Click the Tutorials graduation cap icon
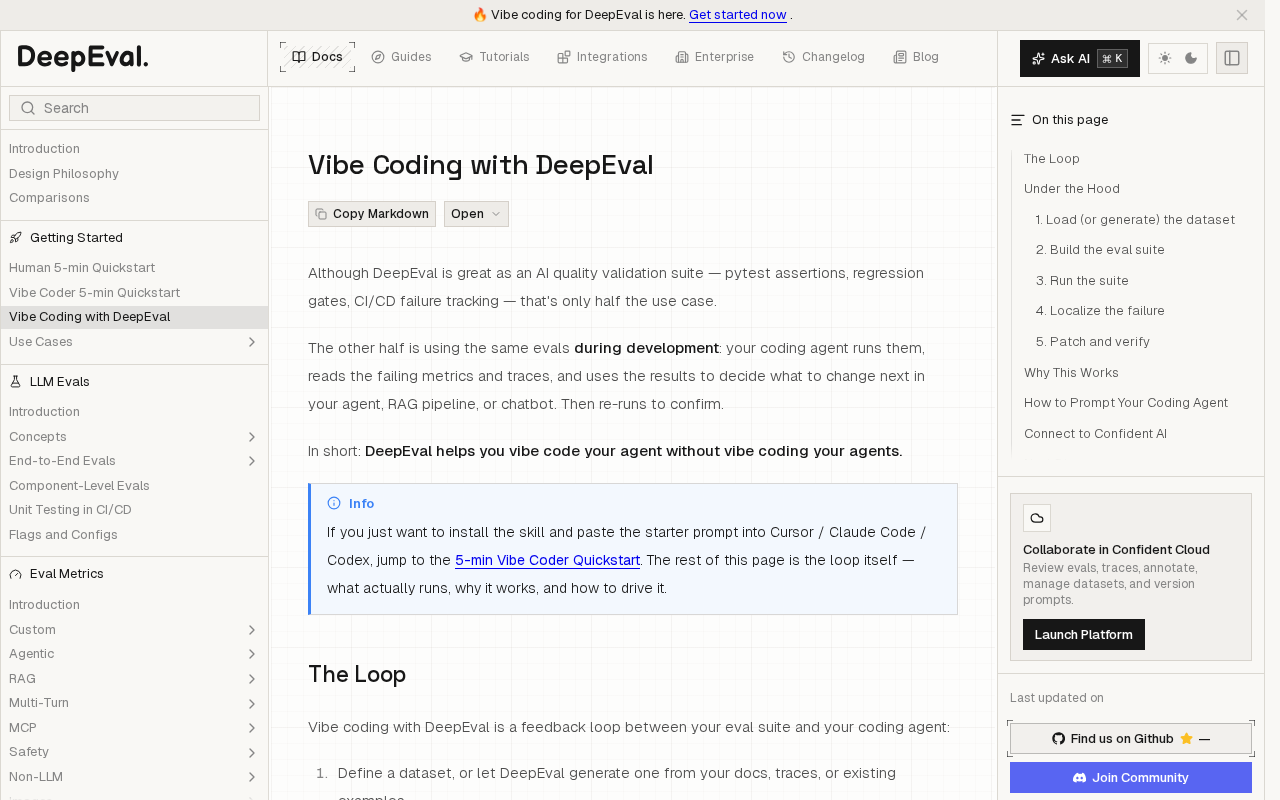The image size is (1280, 800). tap(466, 57)
